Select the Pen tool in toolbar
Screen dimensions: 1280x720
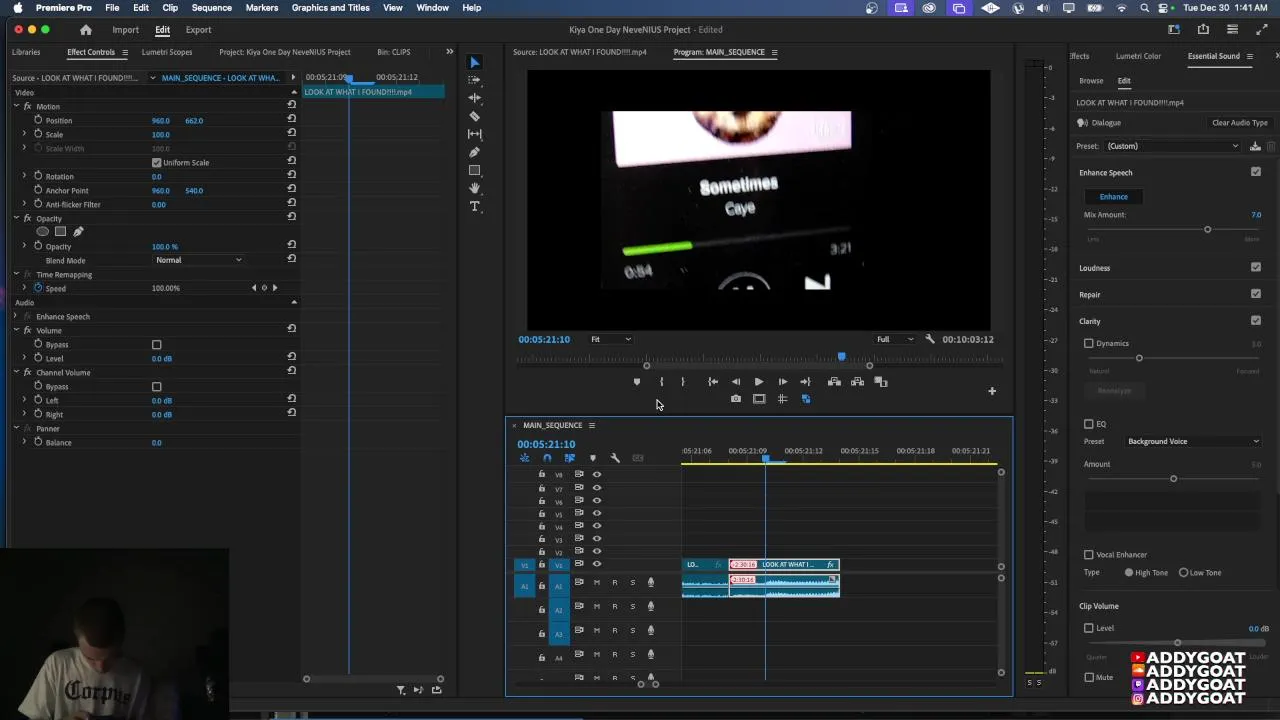click(x=475, y=152)
